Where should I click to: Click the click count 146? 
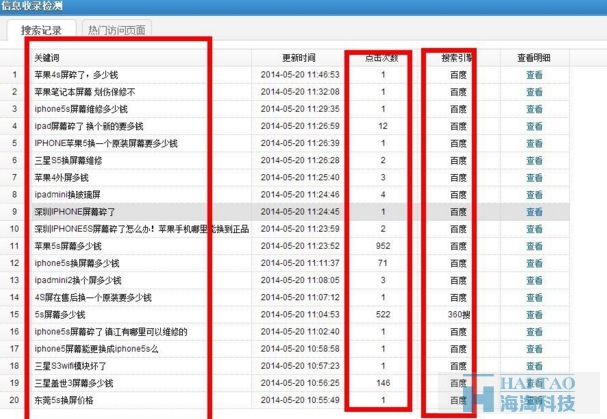pyautogui.click(x=383, y=383)
